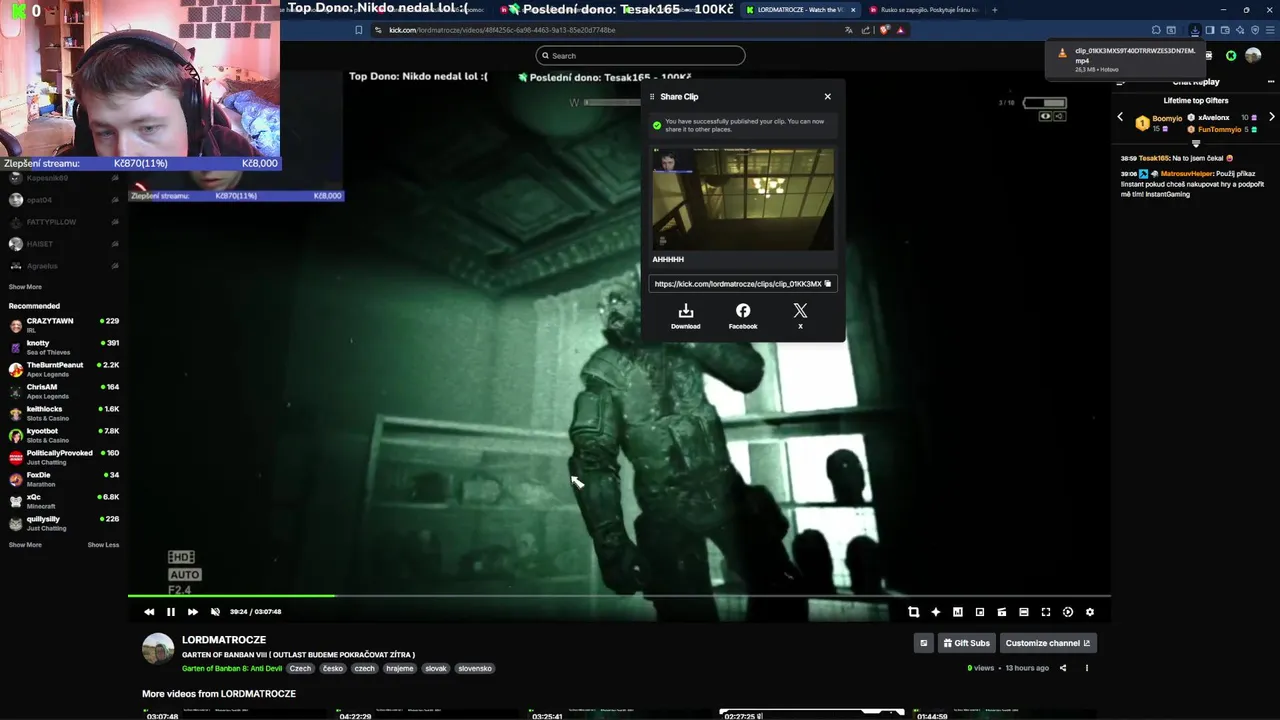Screen dimensions: 1280x720
Task: Skip forward using the fast-forward button
Action: 193,612
